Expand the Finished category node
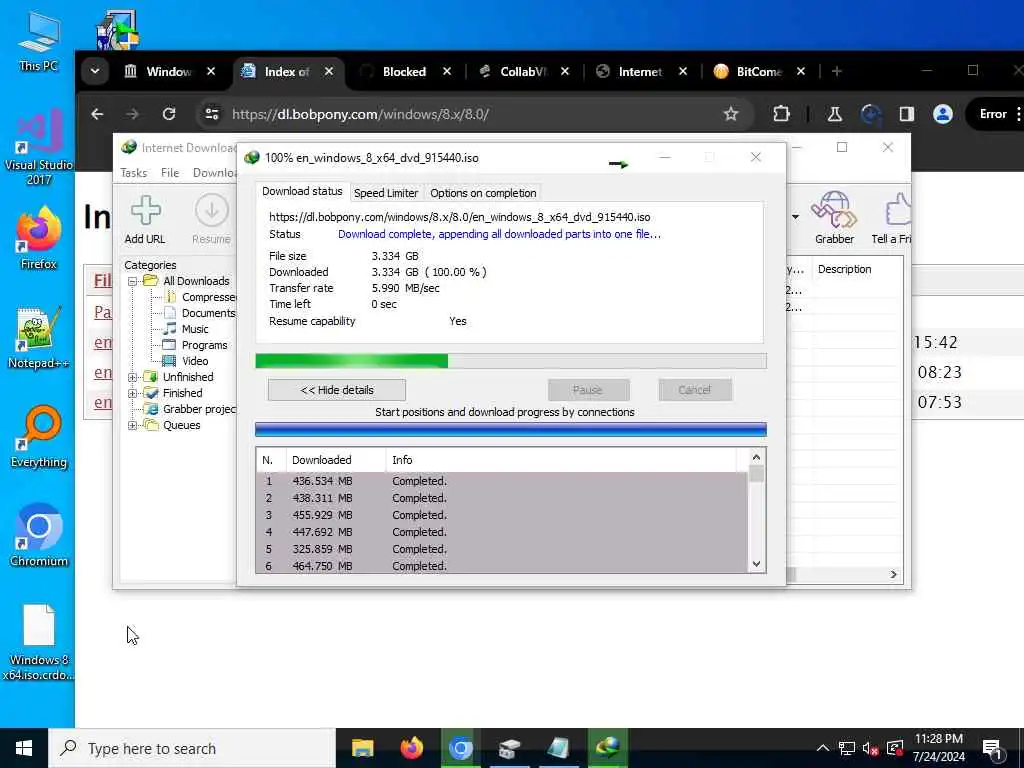Screen dimensions: 1024x768 click(x=133, y=393)
